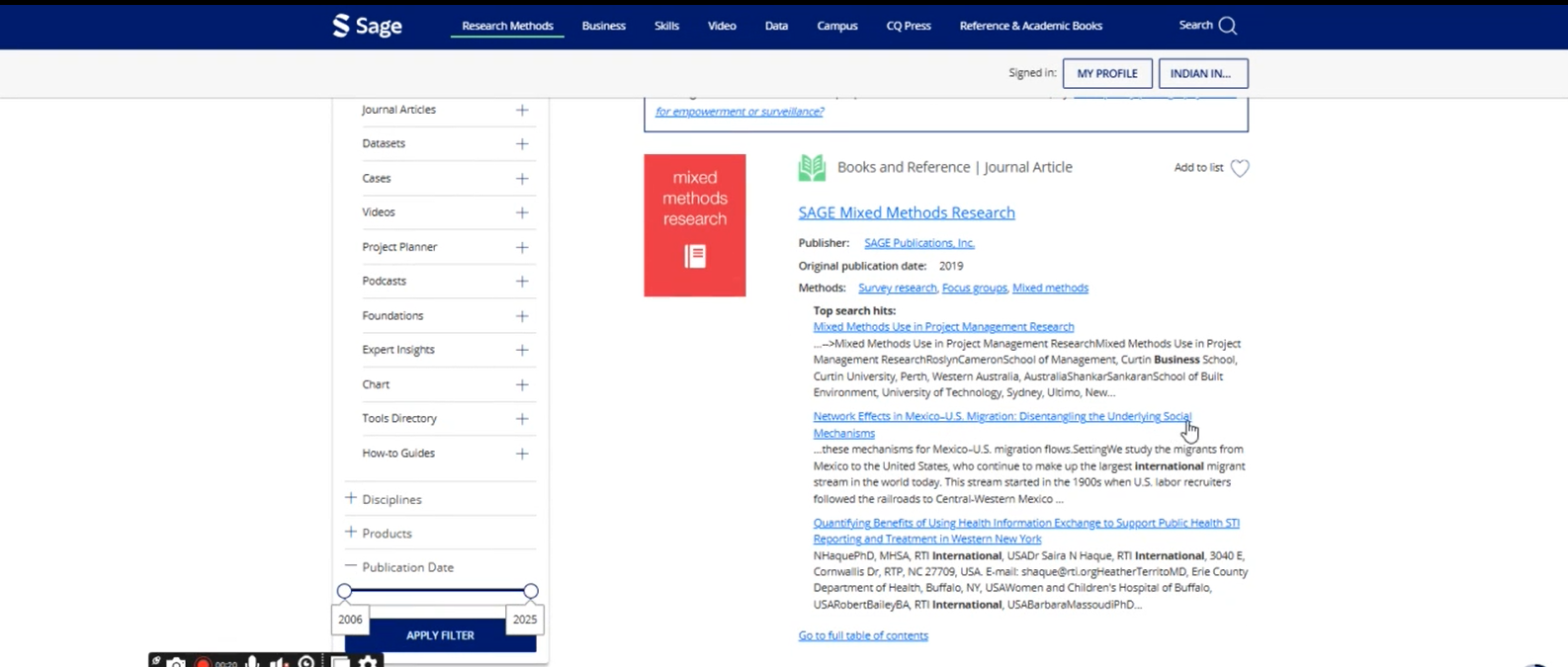The height and width of the screenshot is (667, 1568).
Task: Click the APPLY FILTER button
Action: (x=440, y=635)
